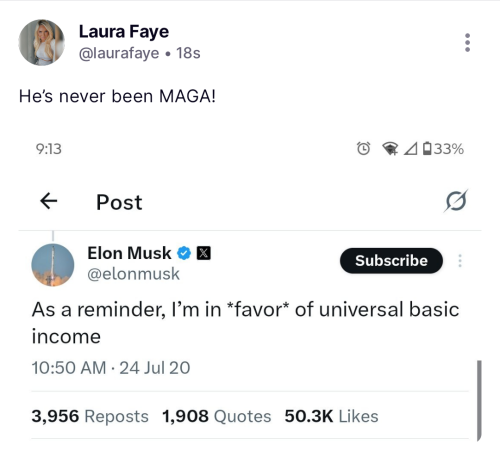
Task: Click the blue verified badge next to Elon Musk
Action: coord(184,253)
